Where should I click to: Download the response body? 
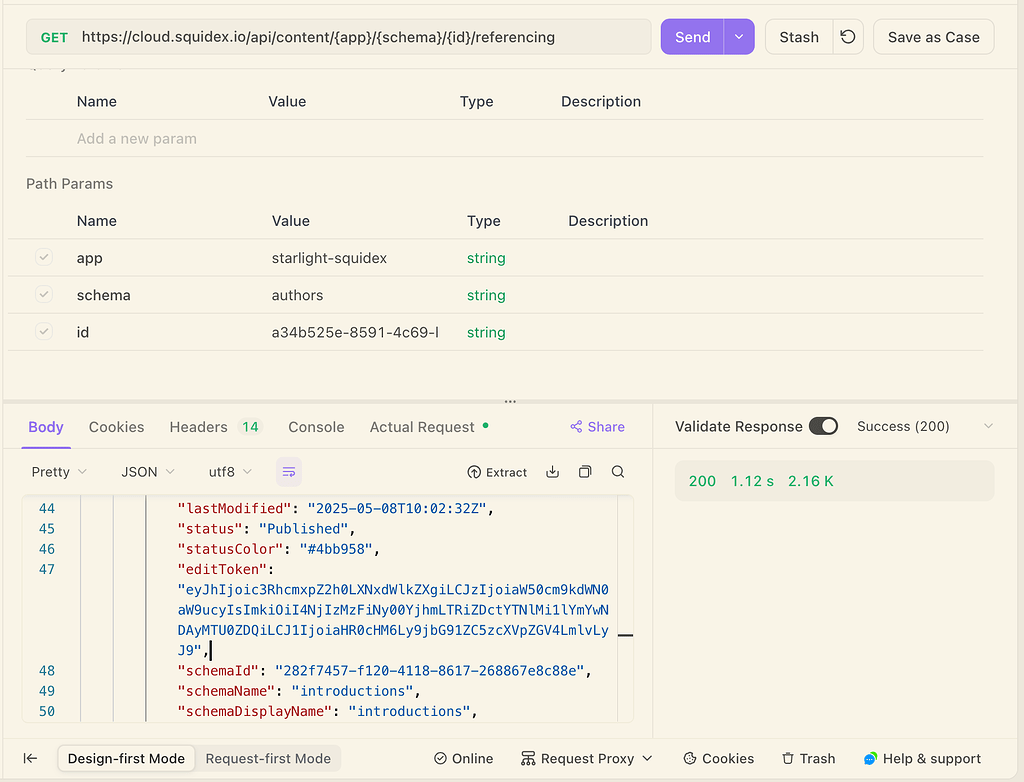[x=552, y=471]
